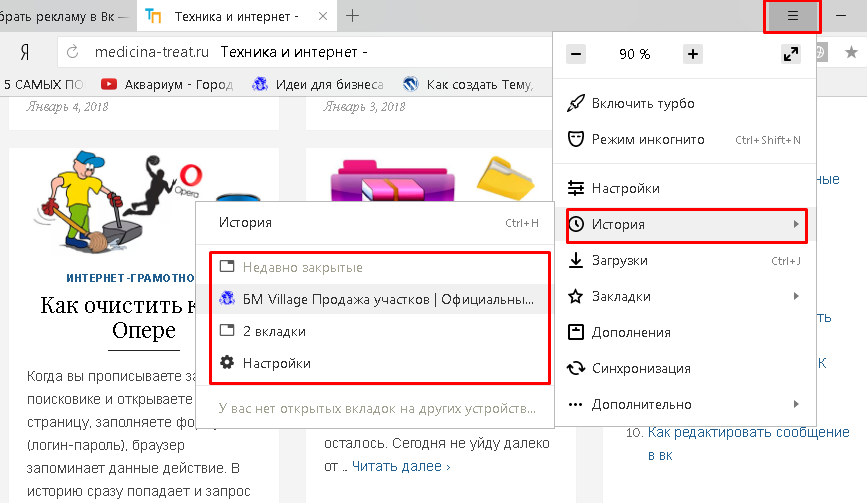Click the puzzle icon beside Дополнения
The width and height of the screenshot is (867, 503).
(576, 332)
